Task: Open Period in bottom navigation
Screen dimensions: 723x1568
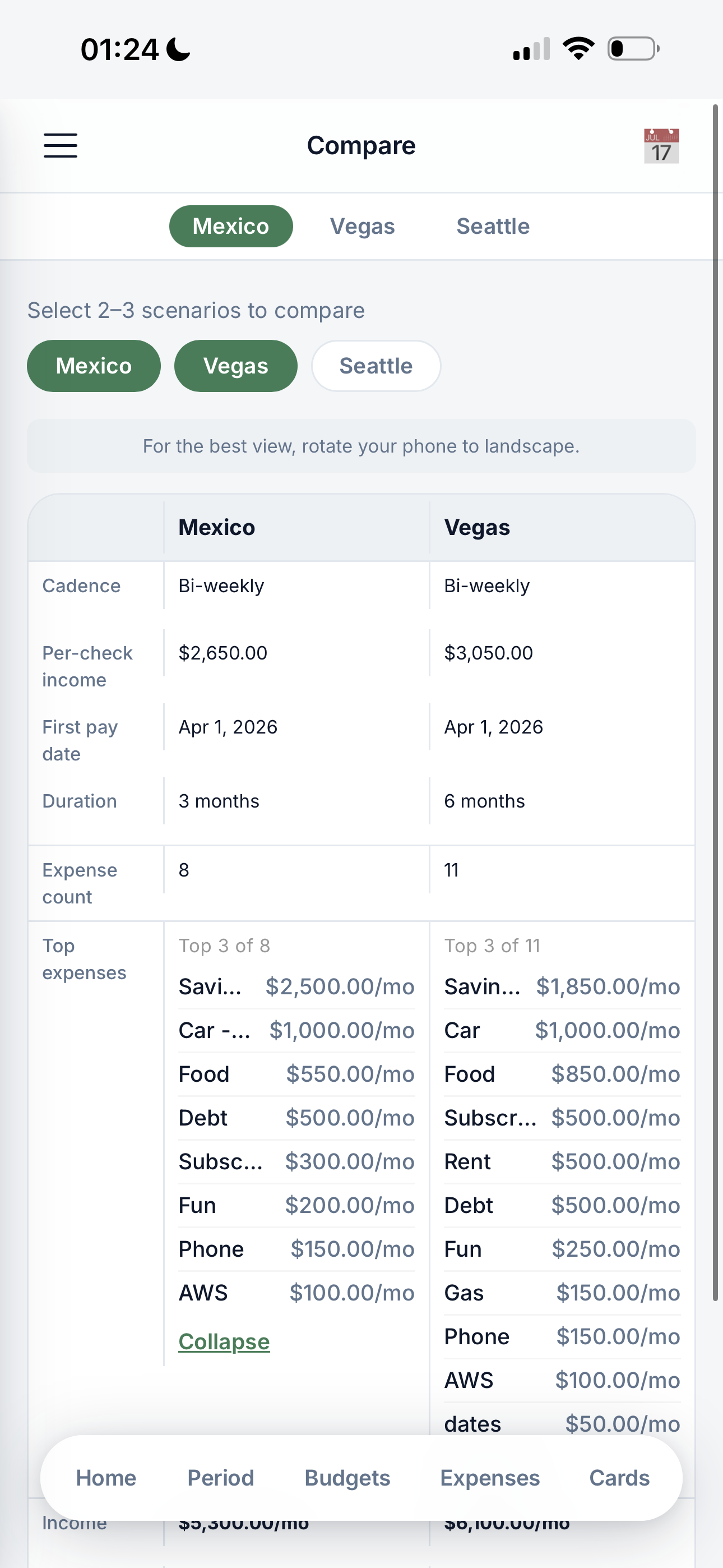Action: coord(220,1478)
